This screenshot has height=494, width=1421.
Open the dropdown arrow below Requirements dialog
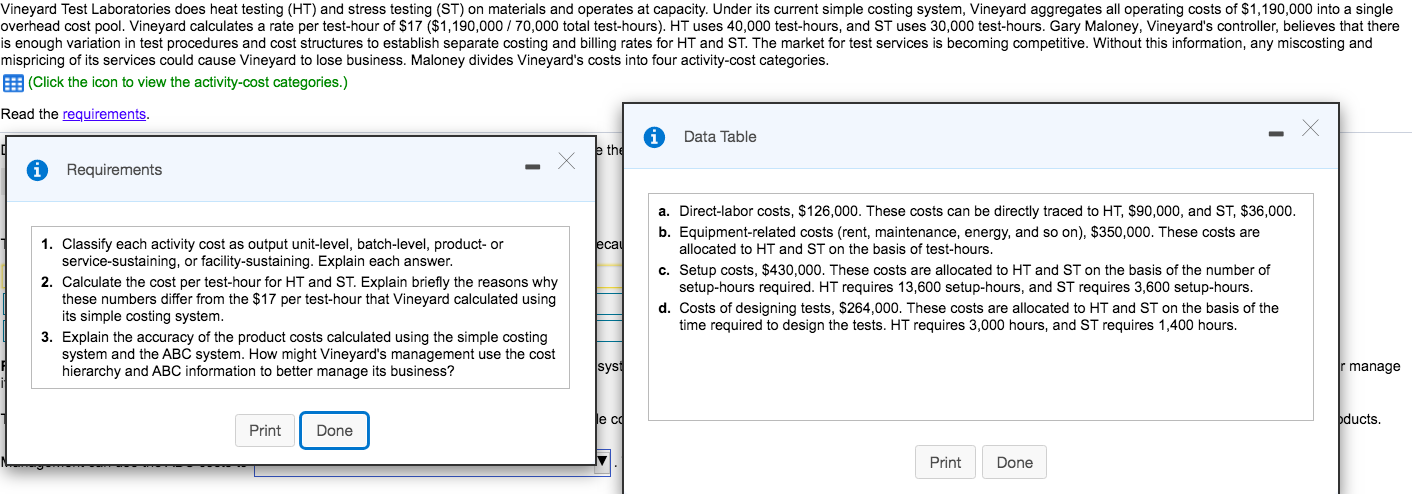coord(602,462)
